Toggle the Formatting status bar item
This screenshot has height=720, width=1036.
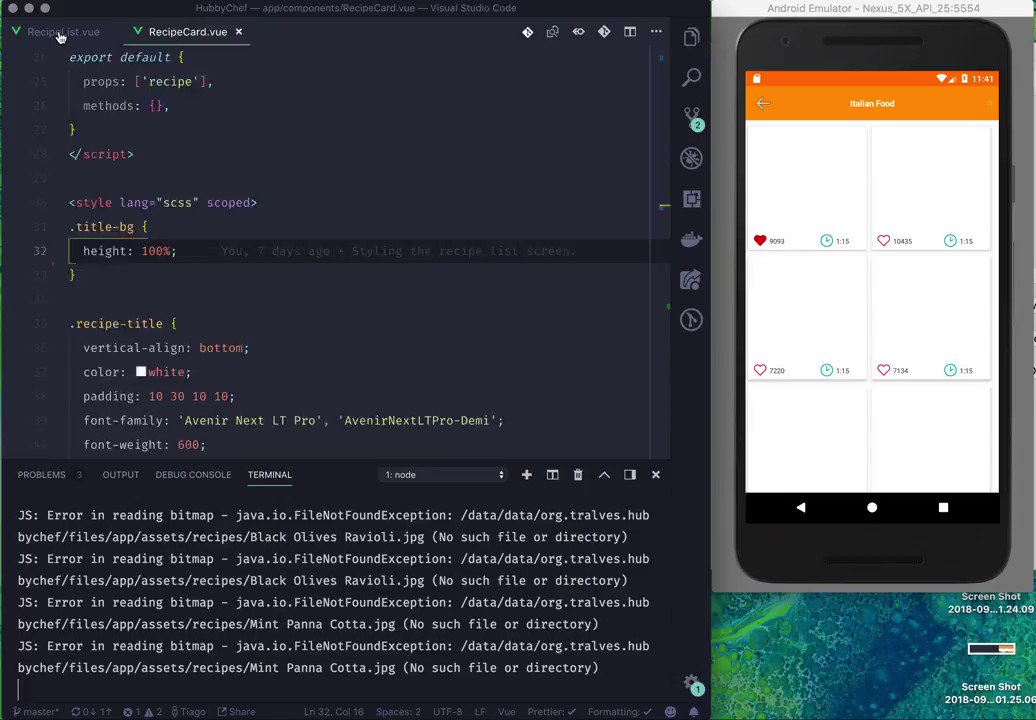(x=620, y=712)
